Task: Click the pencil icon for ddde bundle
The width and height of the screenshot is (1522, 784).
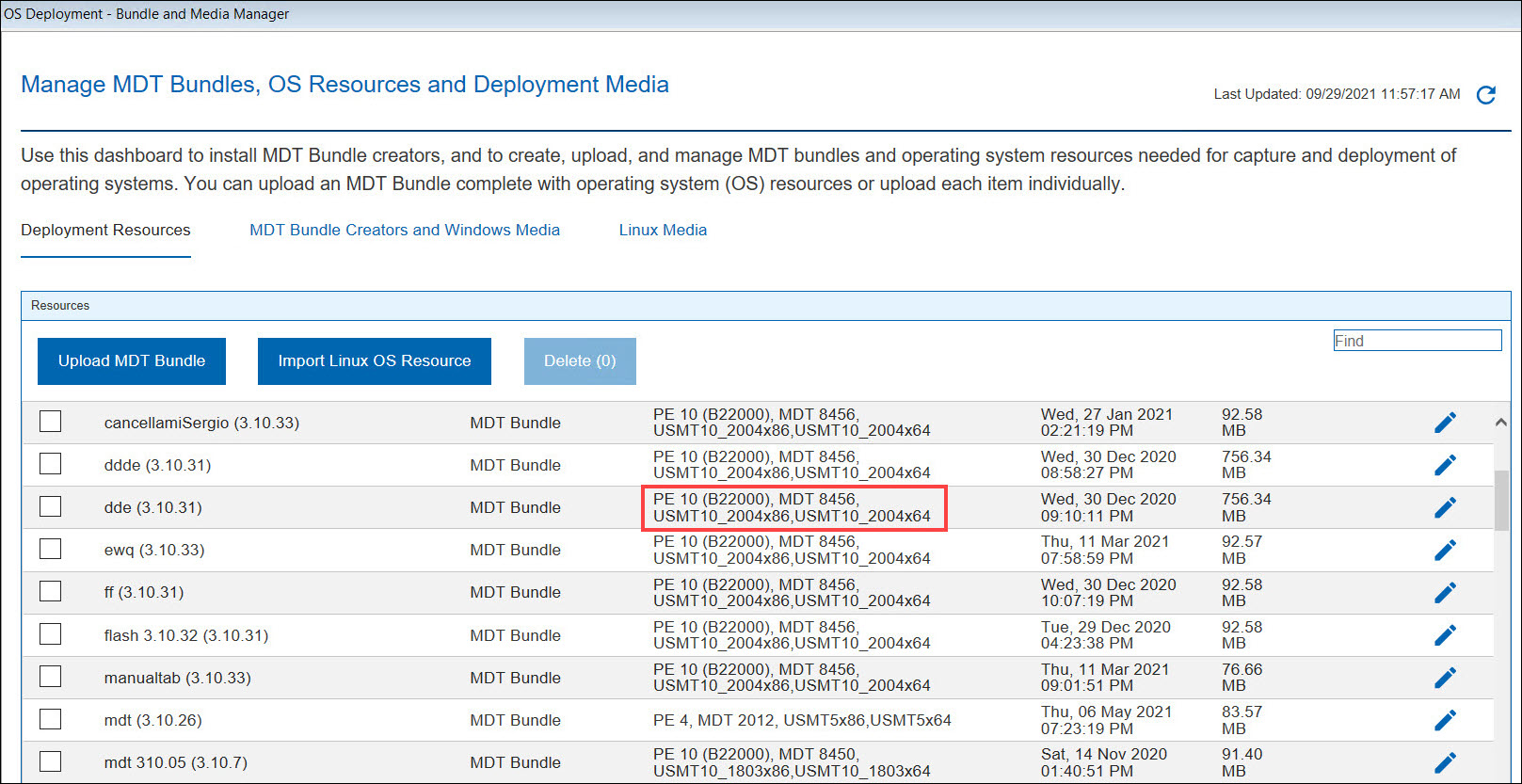Action: pos(1445,465)
